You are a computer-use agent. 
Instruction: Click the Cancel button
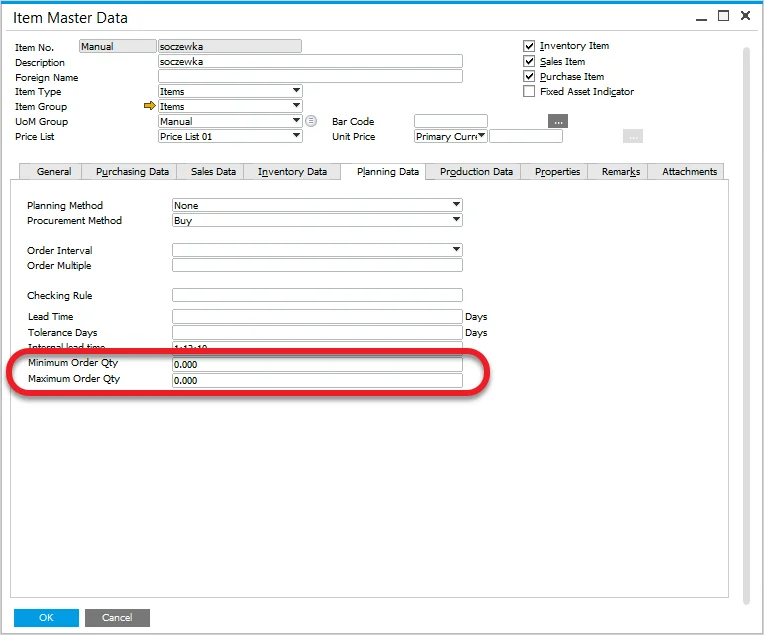tap(117, 618)
